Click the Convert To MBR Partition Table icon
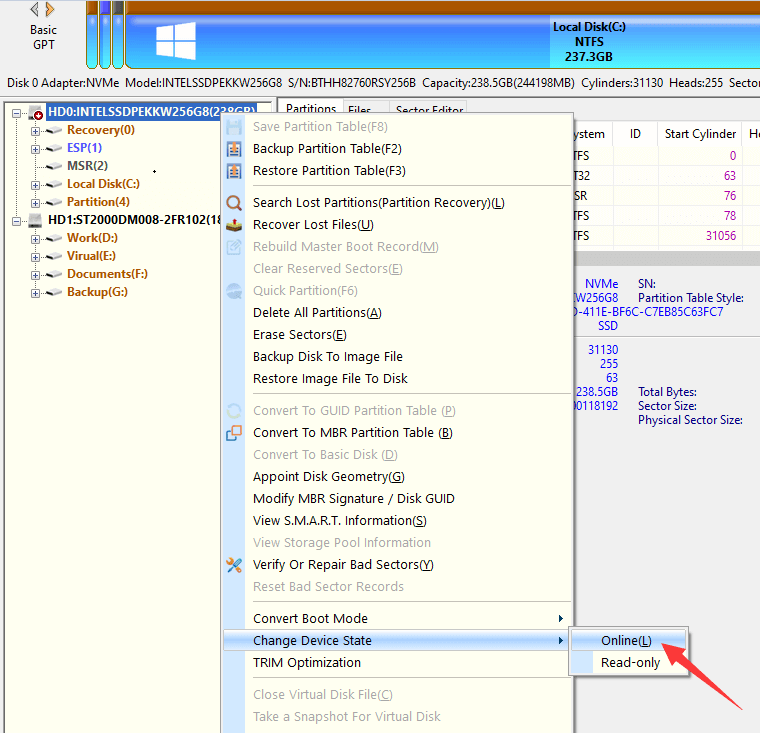The width and height of the screenshot is (760, 733). (234, 433)
